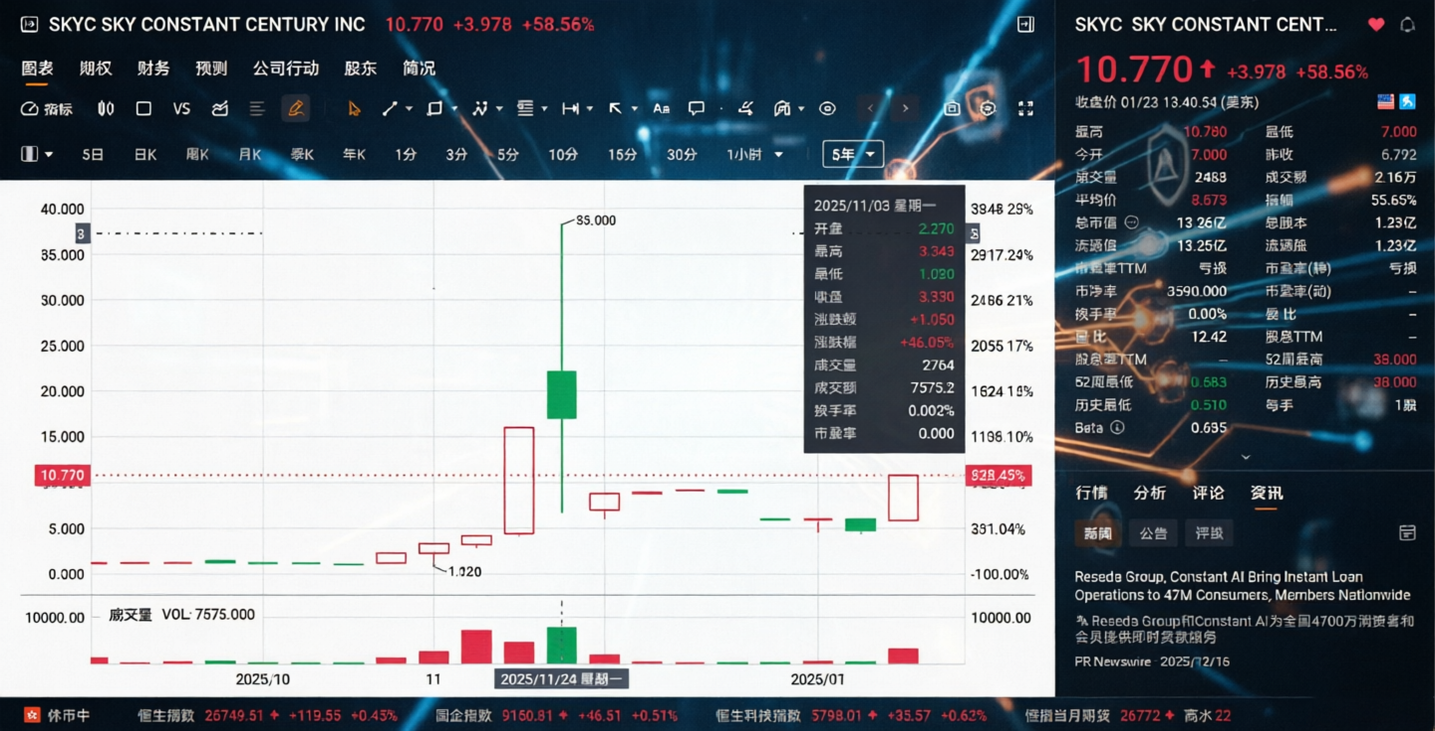The image size is (1435, 731).
Task: Expand more quote details chevron
Action: (x=1245, y=457)
